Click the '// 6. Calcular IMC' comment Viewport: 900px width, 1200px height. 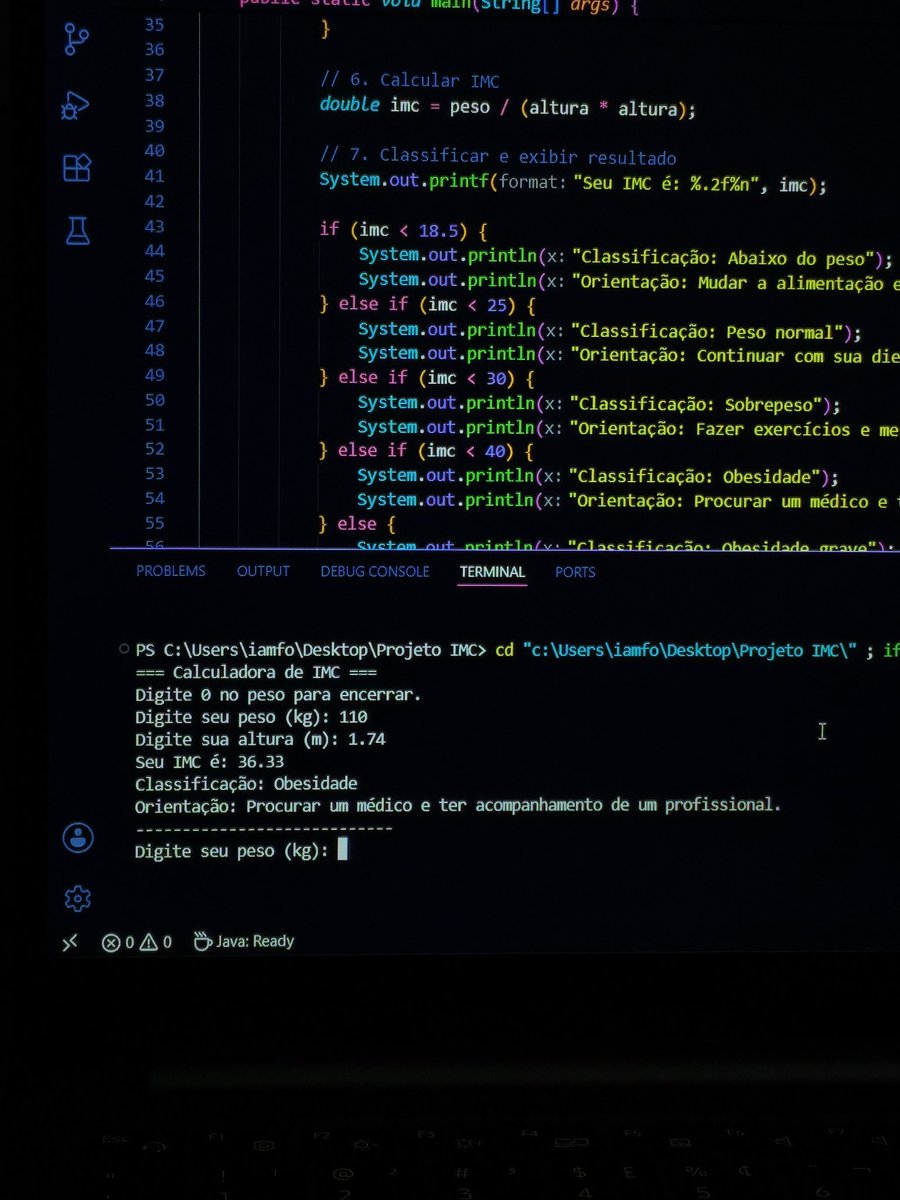pos(409,81)
